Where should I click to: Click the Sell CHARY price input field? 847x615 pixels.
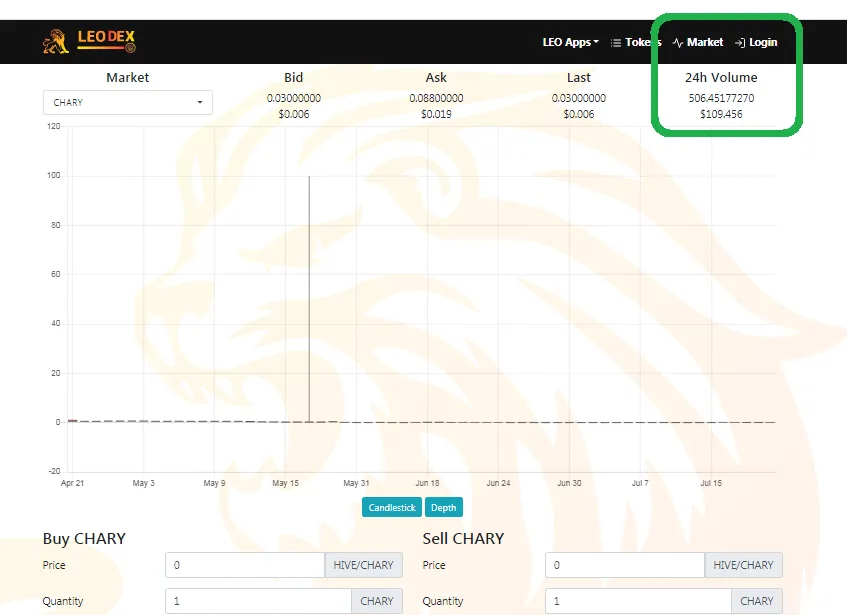[625, 565]
